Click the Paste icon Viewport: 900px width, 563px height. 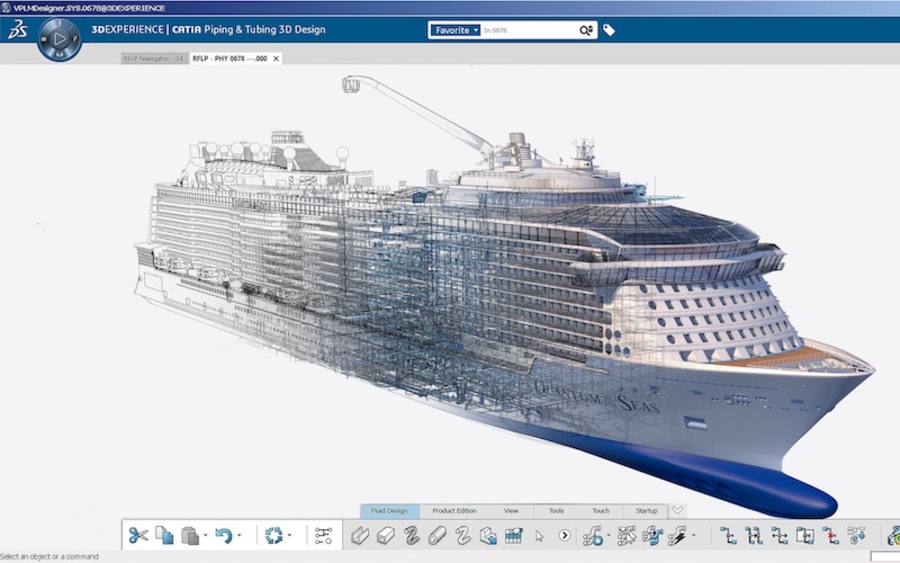point(190,536)
